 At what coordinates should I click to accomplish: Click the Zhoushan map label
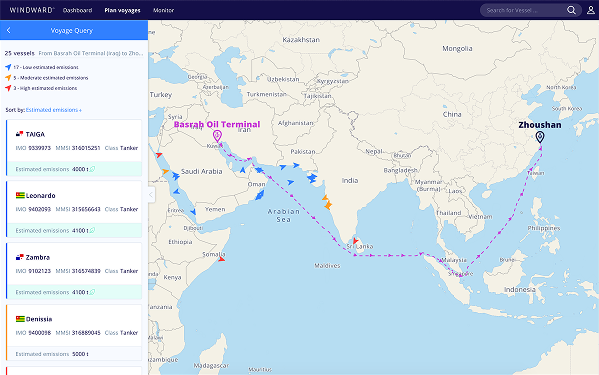coord(540,125)
